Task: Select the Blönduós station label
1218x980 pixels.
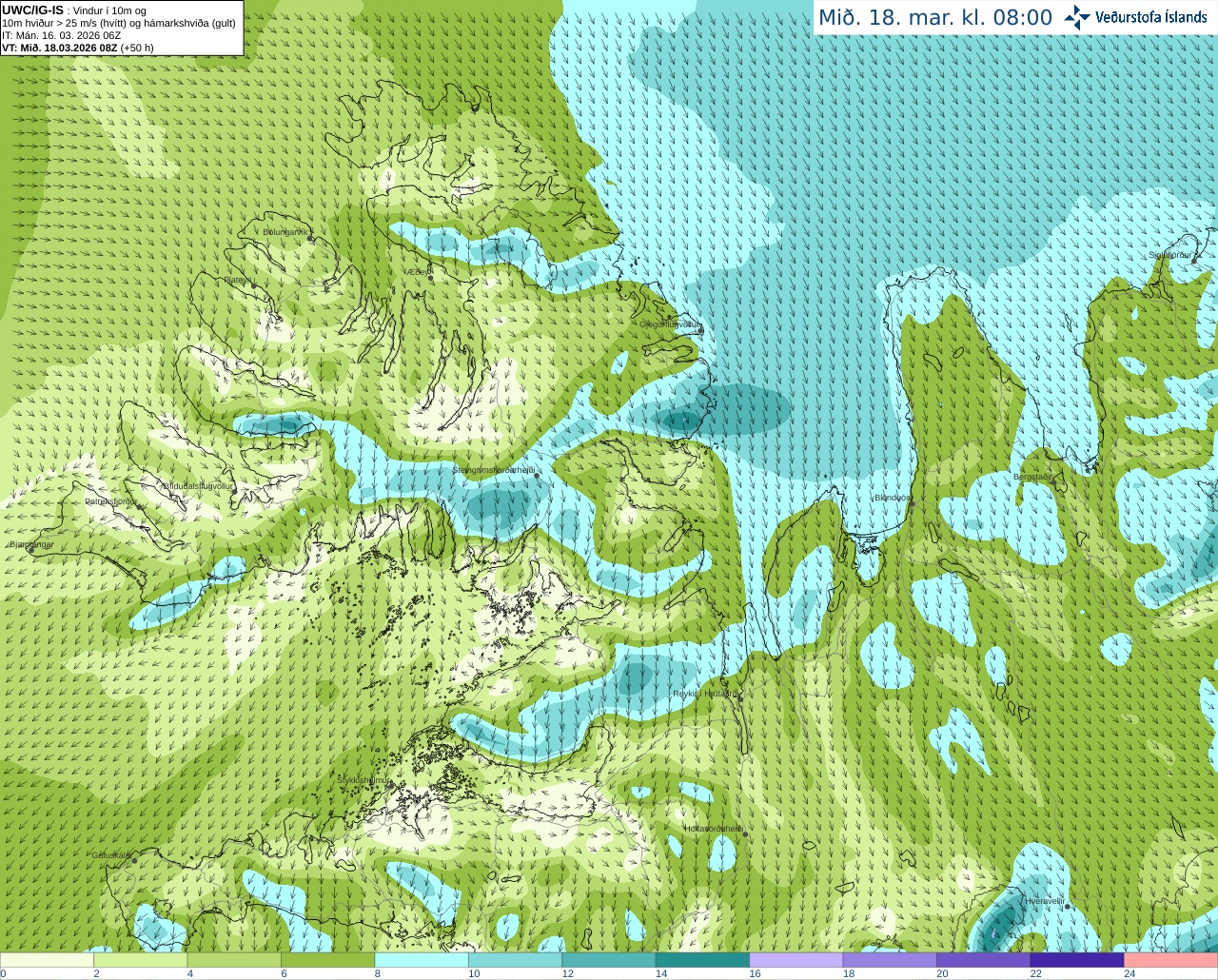Action: [x=893, y=498]
